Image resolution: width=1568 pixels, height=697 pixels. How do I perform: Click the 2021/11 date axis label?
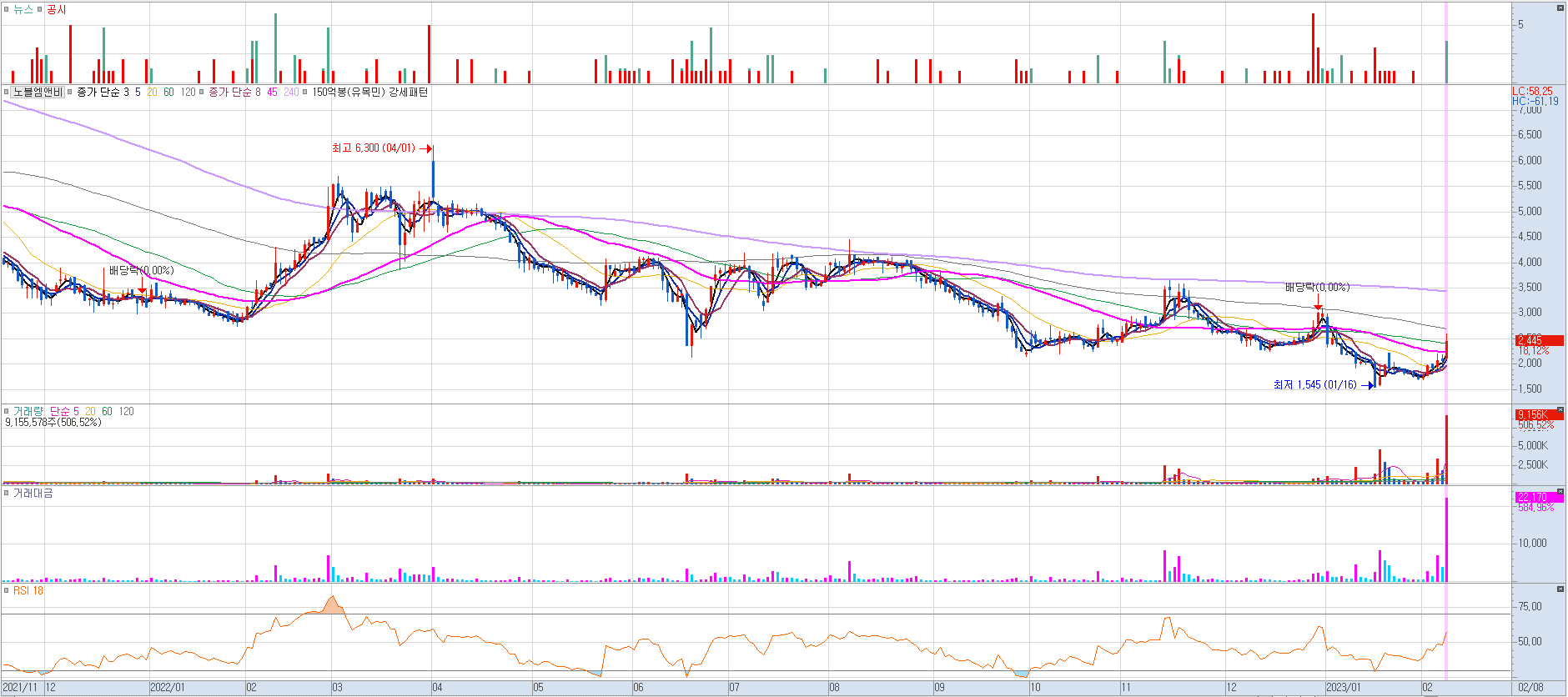21,688
